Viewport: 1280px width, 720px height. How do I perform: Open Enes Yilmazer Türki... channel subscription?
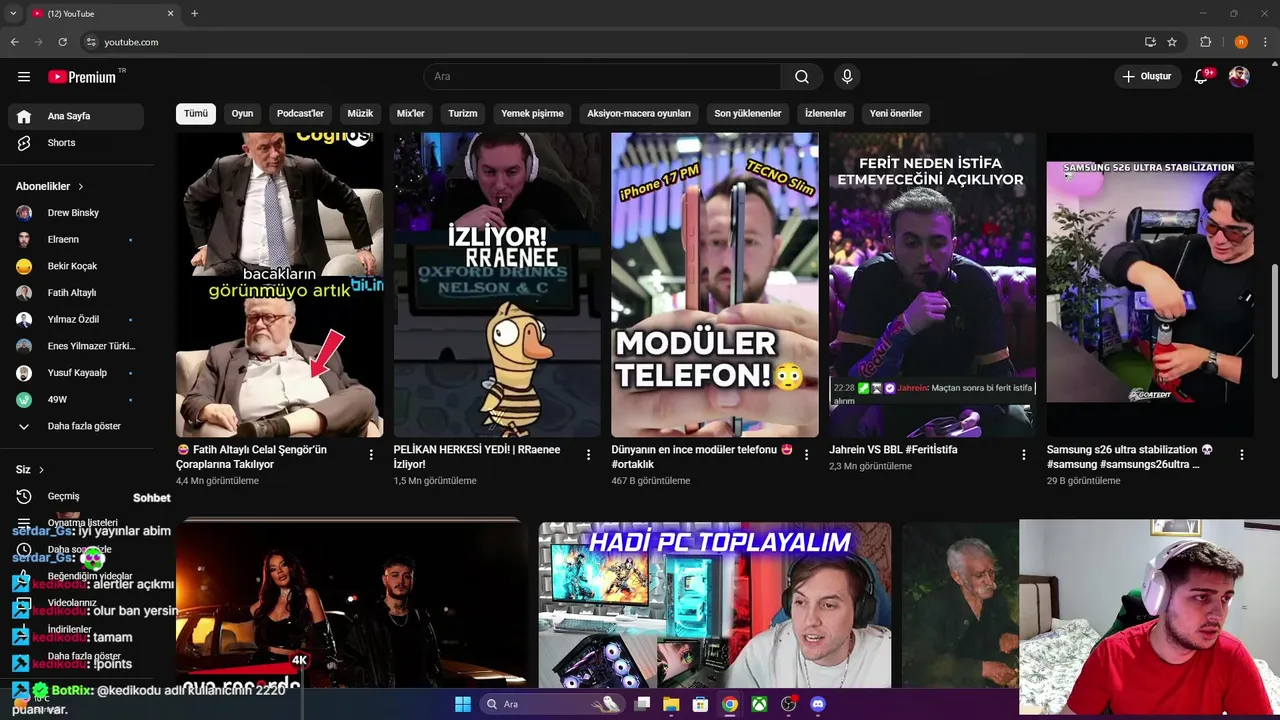coord(76,346)
